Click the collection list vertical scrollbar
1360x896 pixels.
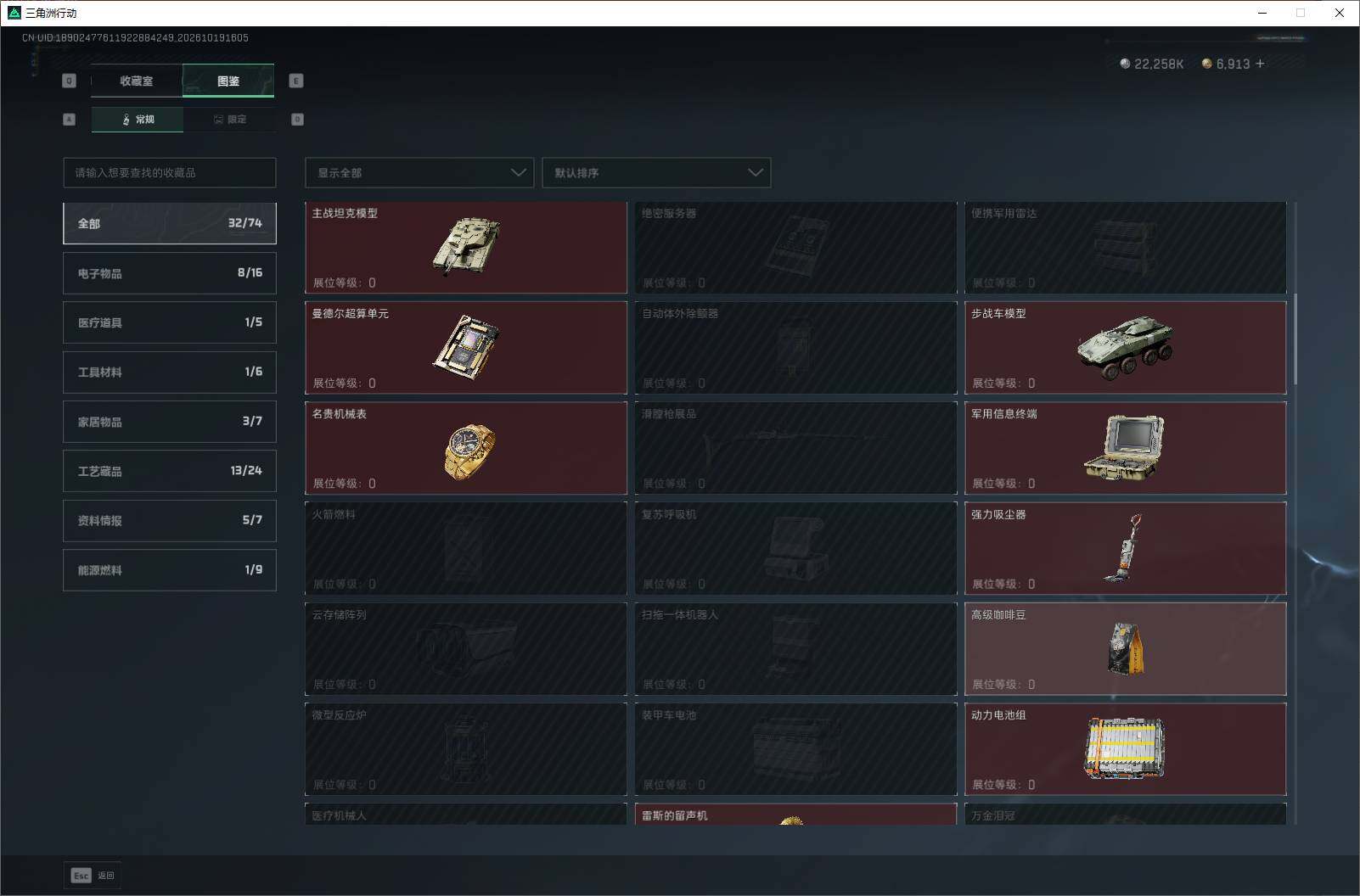1295,339
